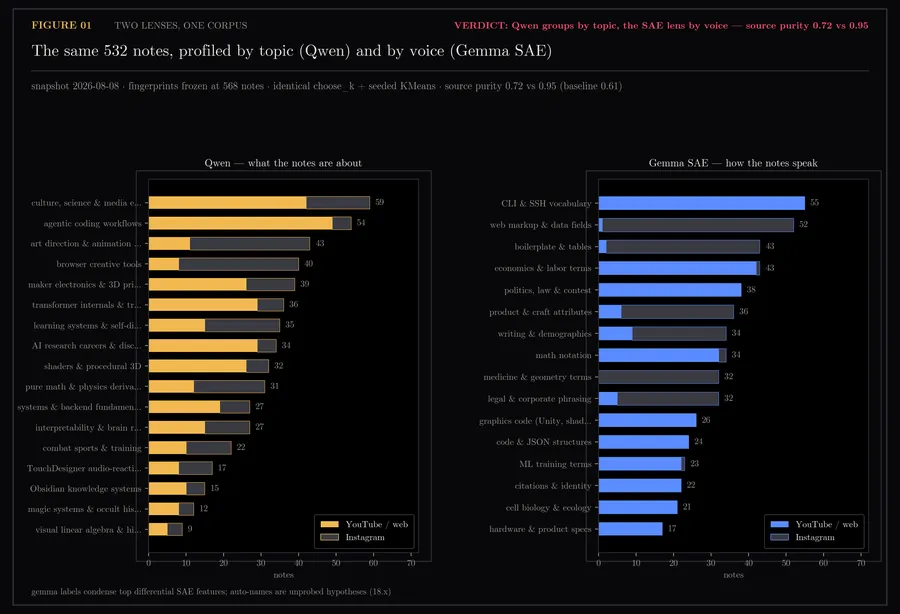Click the 'legal & corporate phrasing' label
The height and width of the screenshot is (614, 900).
(540, 399)
